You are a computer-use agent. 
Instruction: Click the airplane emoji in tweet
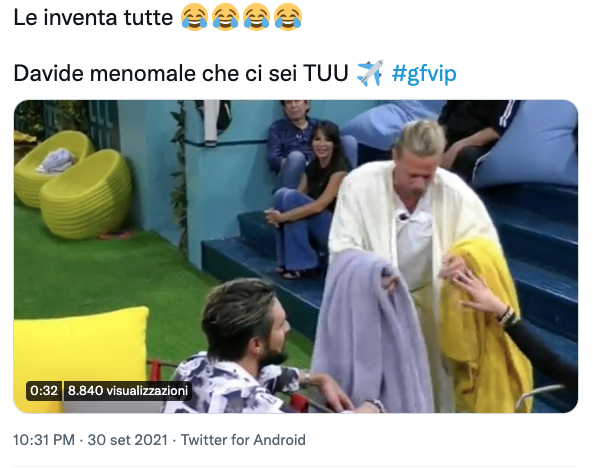[369, 73]
